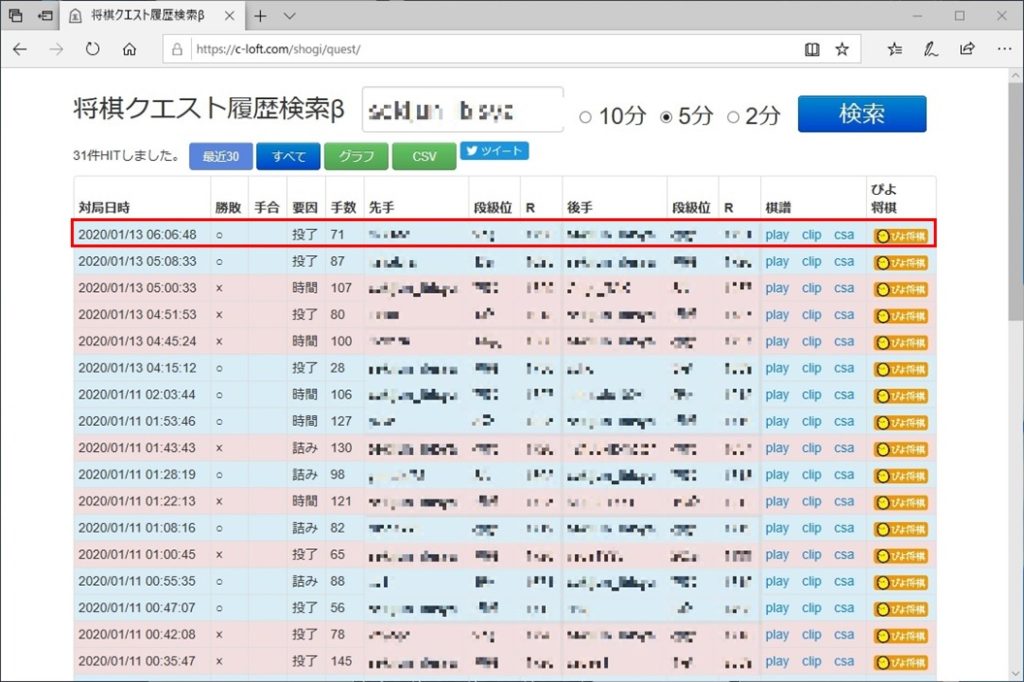1024x682 pixels.
Task: Close the 将棋クエスト履歴検索β tab
Action: (x=229, y=16)
